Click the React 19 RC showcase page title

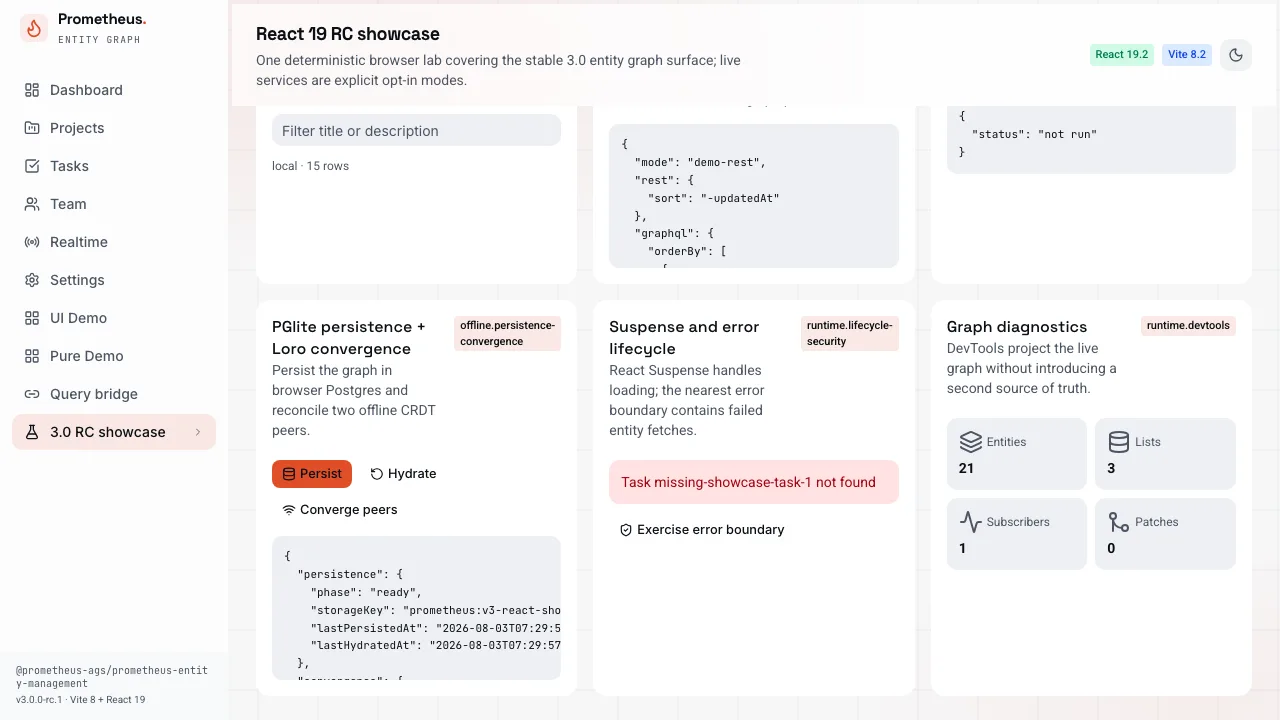(348, 35)
